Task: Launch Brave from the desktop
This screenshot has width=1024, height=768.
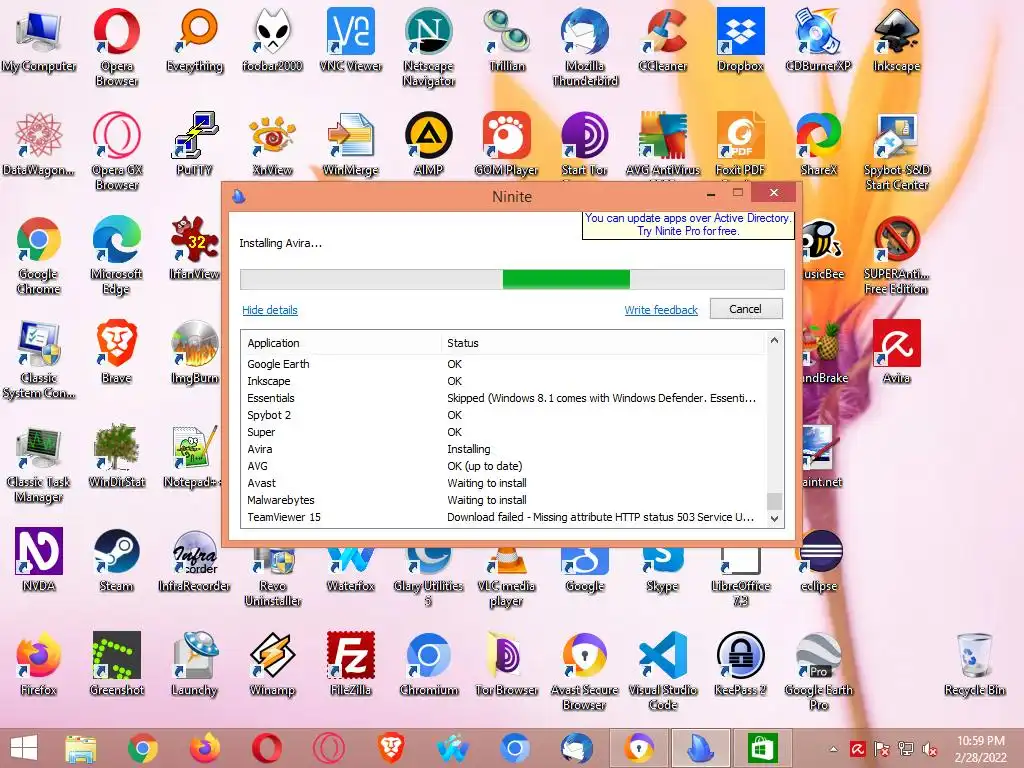Action: pos(116,351)
